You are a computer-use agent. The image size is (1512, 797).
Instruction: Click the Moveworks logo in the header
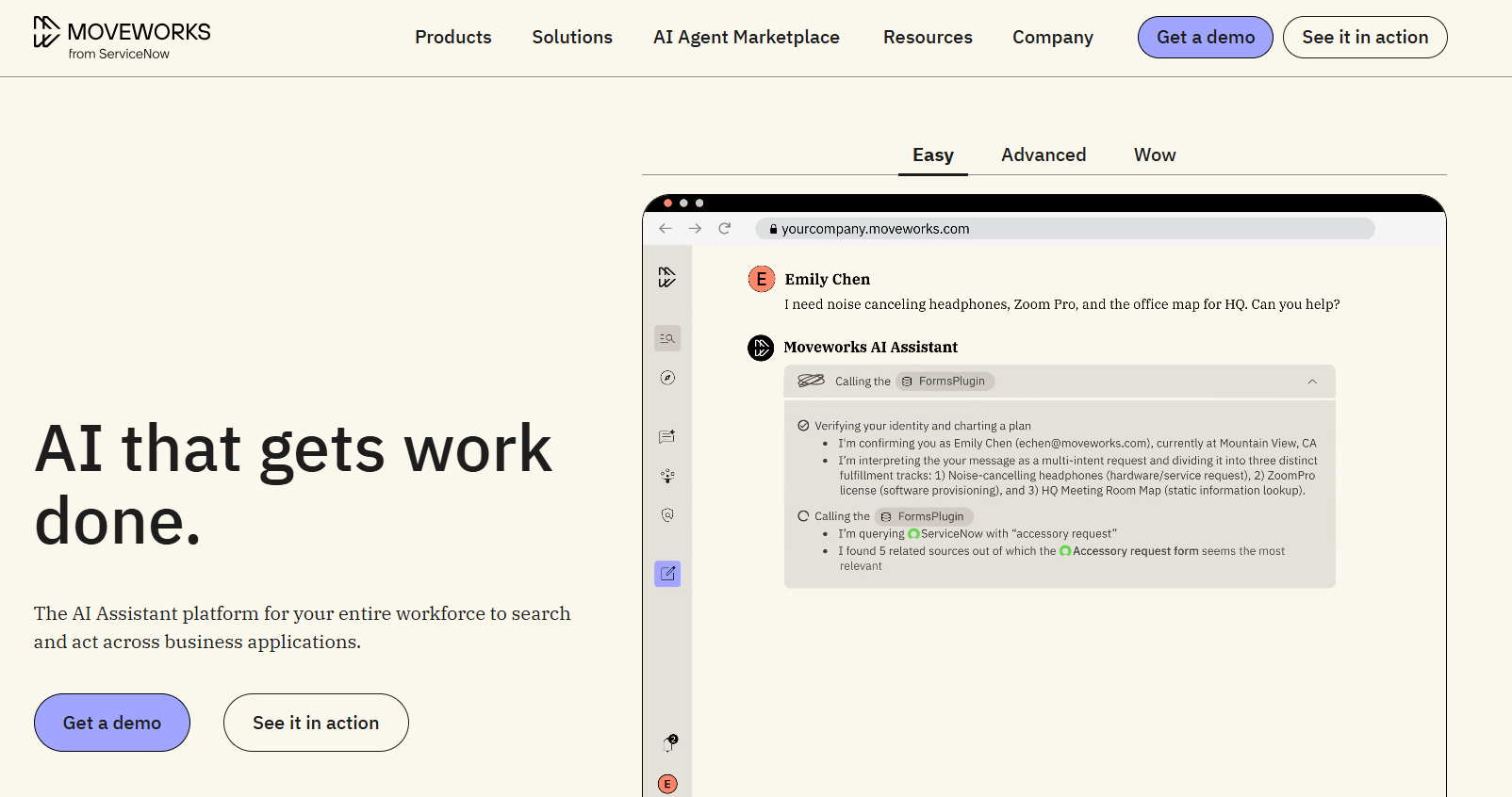(x=122, y=38)
